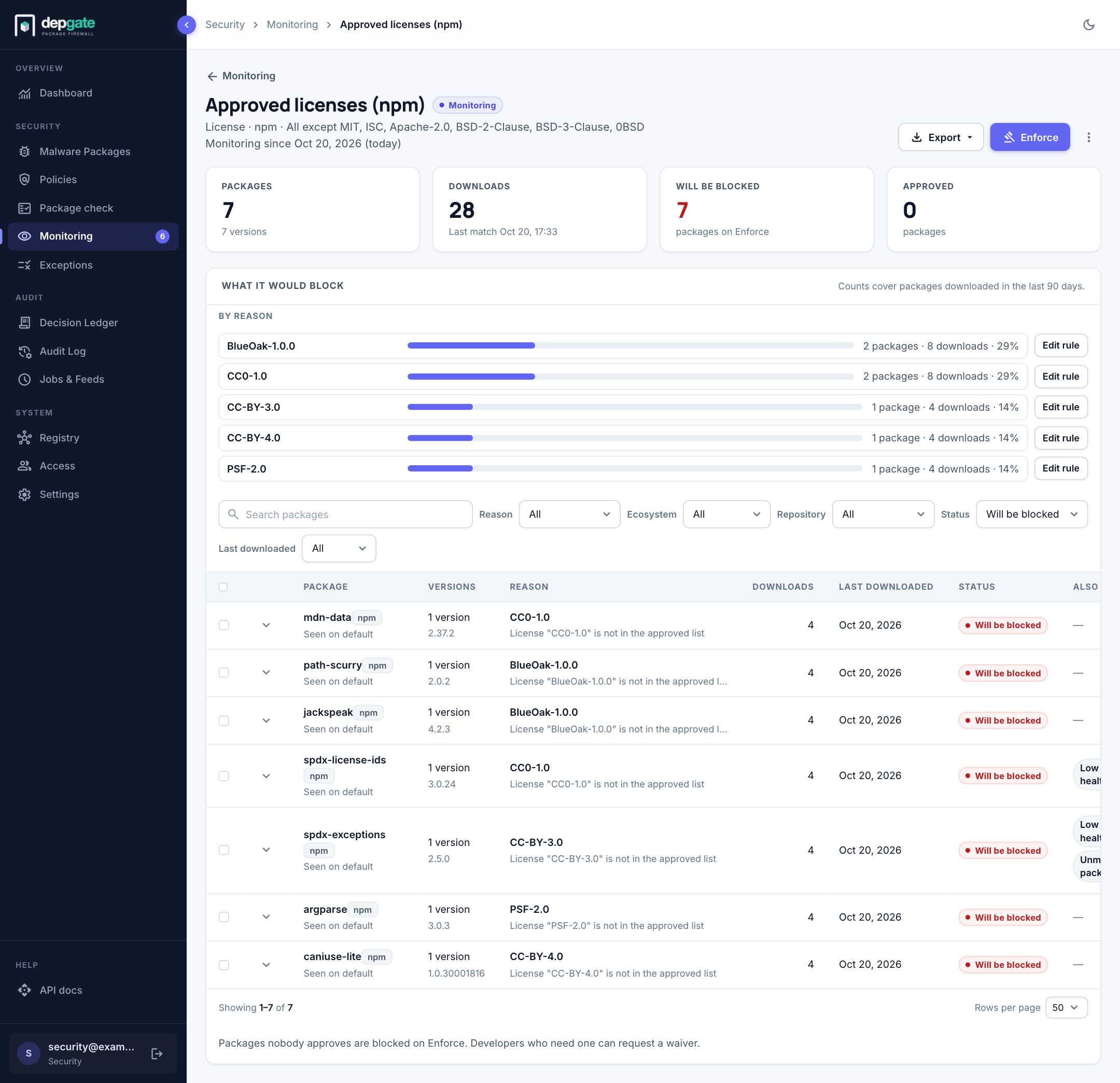Open the Reason filter dropdown

coord(569,515)
